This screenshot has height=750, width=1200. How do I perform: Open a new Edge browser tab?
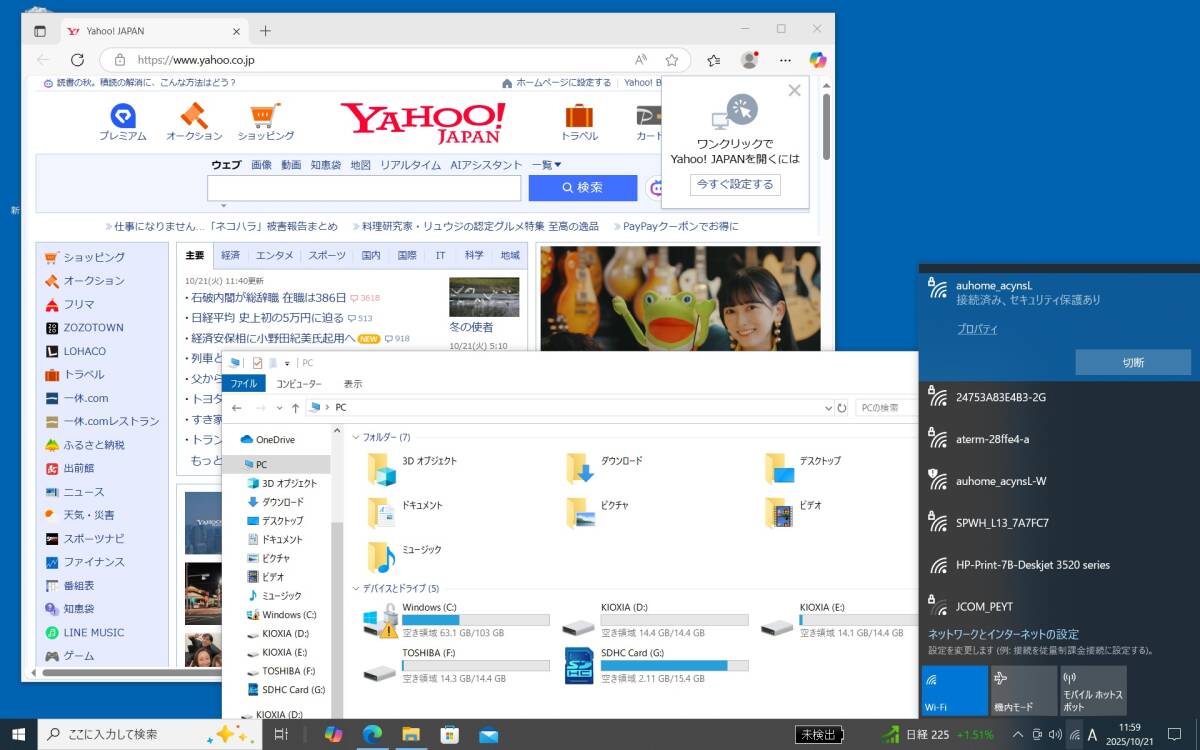coord(265,31)
